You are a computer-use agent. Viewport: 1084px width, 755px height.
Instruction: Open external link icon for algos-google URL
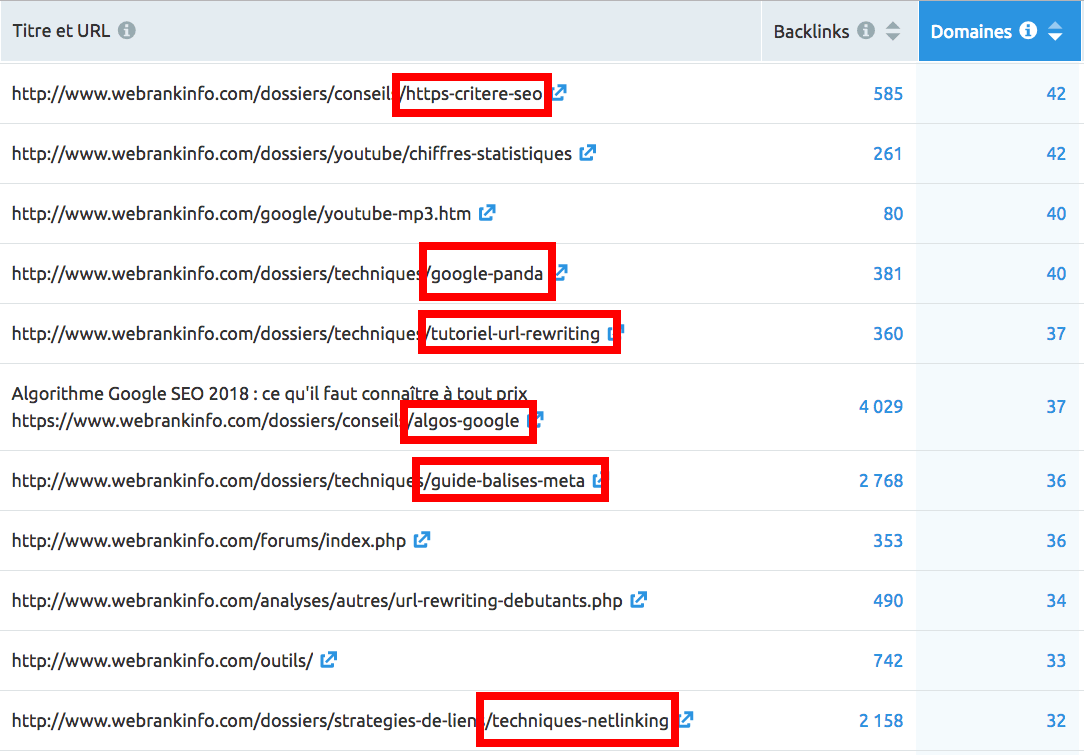coord(536,419)
